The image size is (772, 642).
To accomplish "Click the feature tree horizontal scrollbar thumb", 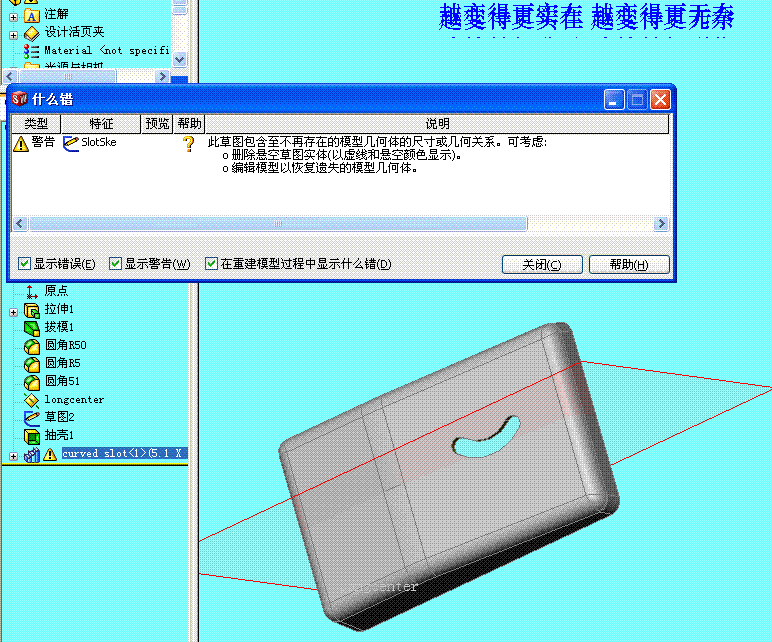I will click(x=67, y=76).
